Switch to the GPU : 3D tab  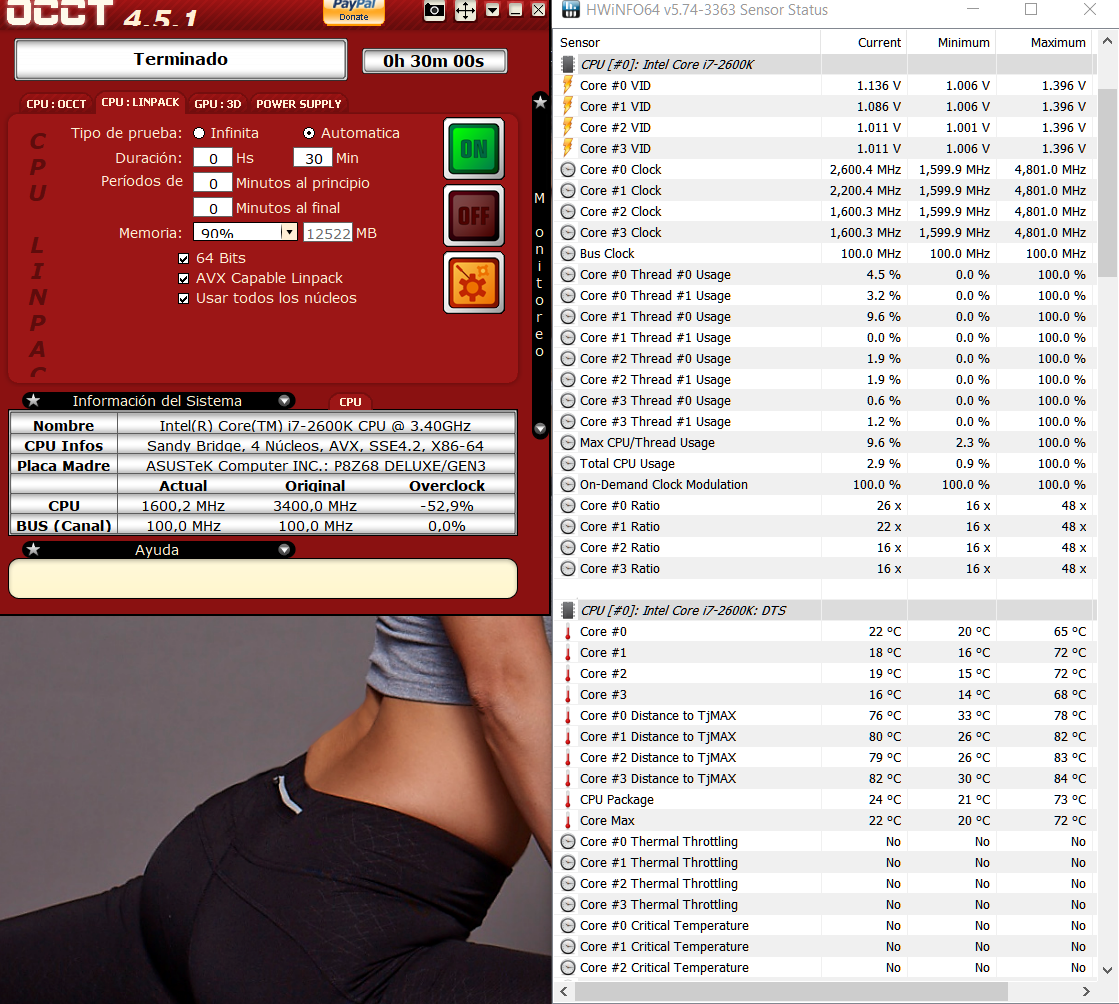click(217, 104)
